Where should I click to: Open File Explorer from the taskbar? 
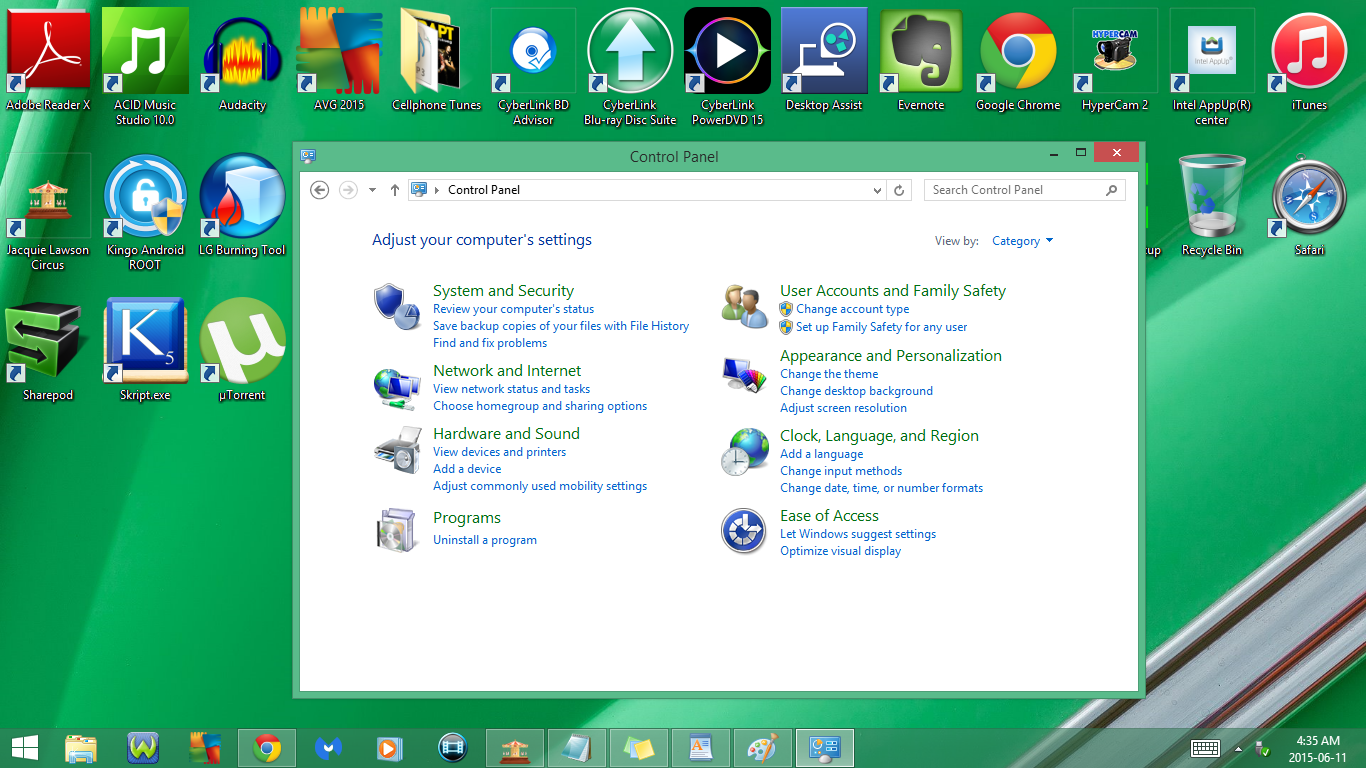click(81, 748)
